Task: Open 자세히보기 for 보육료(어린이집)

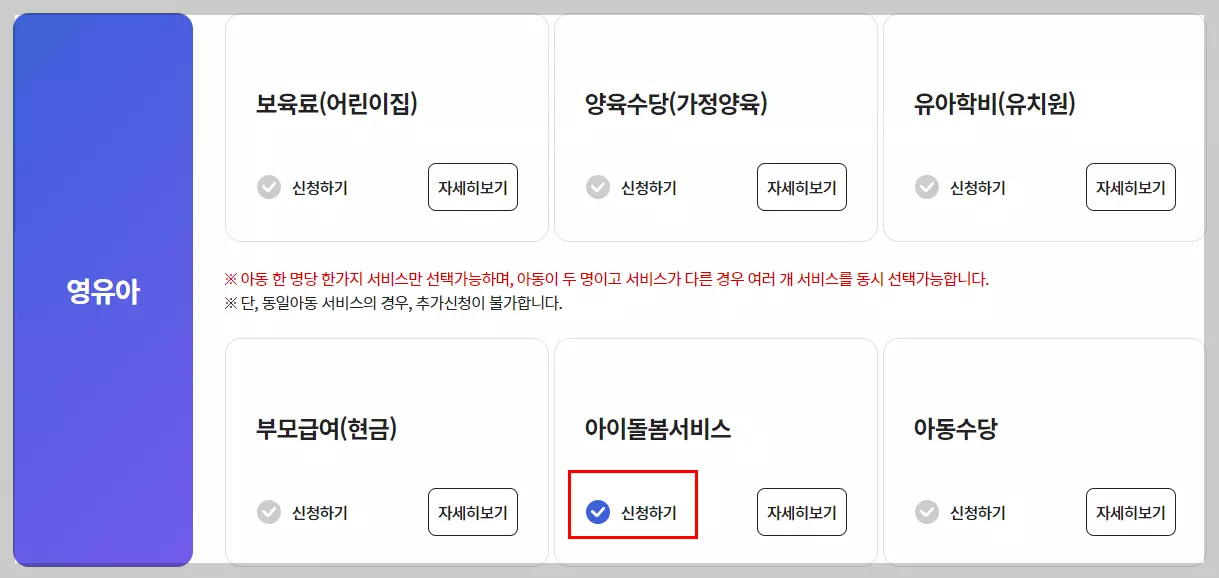Action: (x=473, y=186)
